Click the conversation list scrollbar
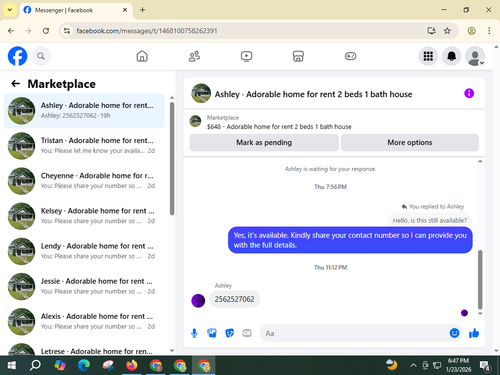Viewport: 500px width, 375px height. point(172,159)
